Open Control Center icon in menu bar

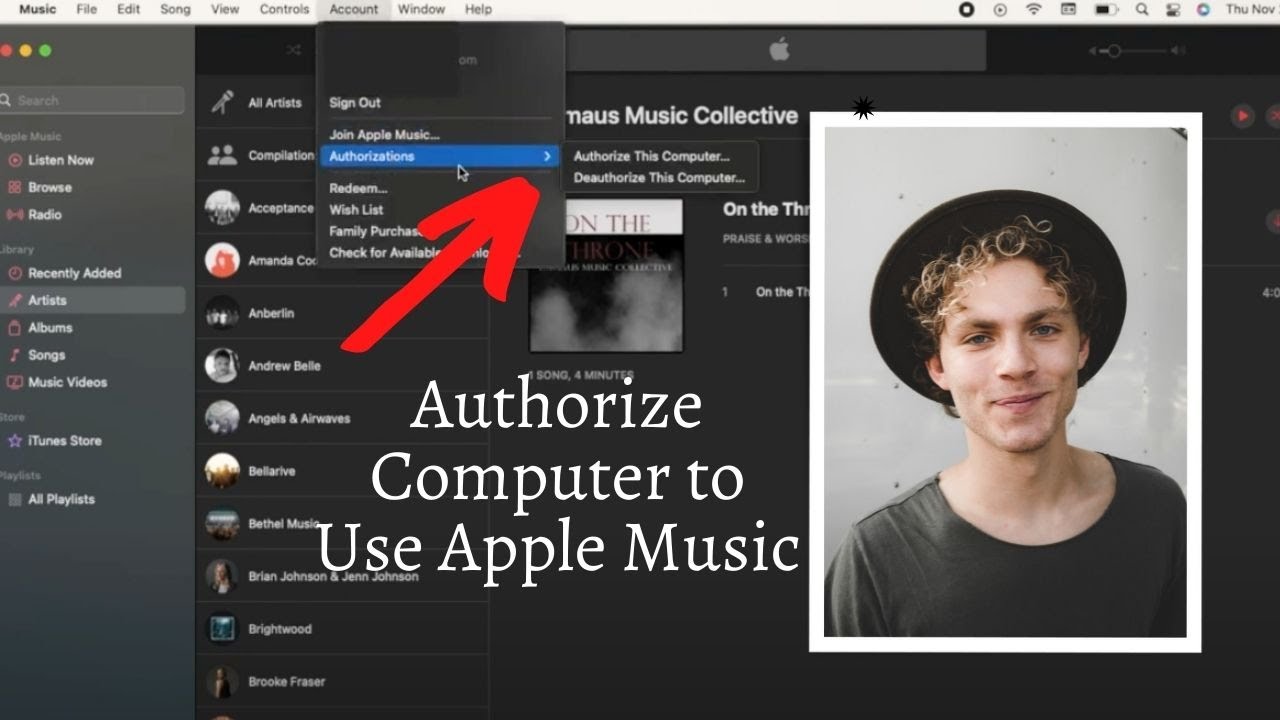coord(1173,9)
